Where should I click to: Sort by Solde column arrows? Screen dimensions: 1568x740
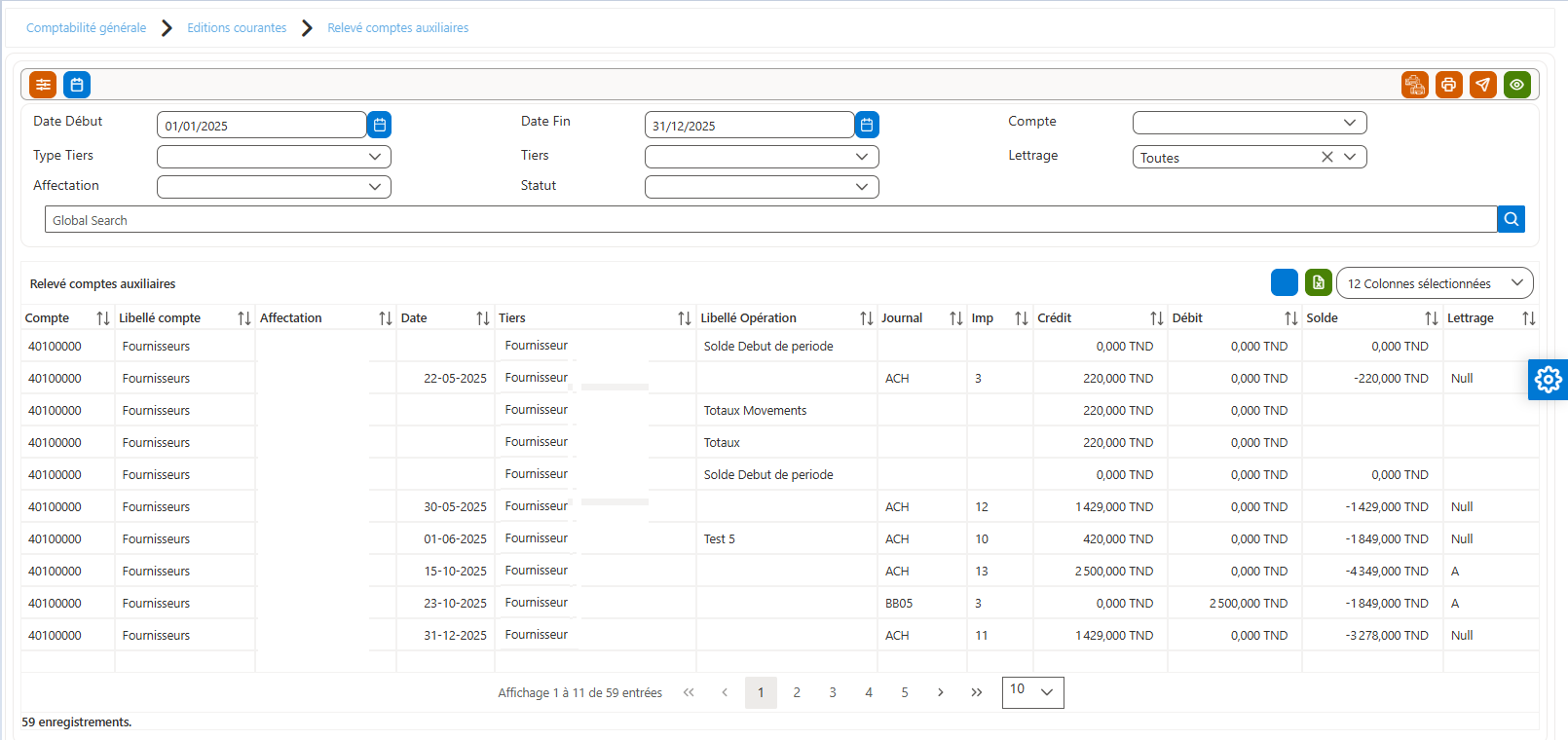point(1432,318)
